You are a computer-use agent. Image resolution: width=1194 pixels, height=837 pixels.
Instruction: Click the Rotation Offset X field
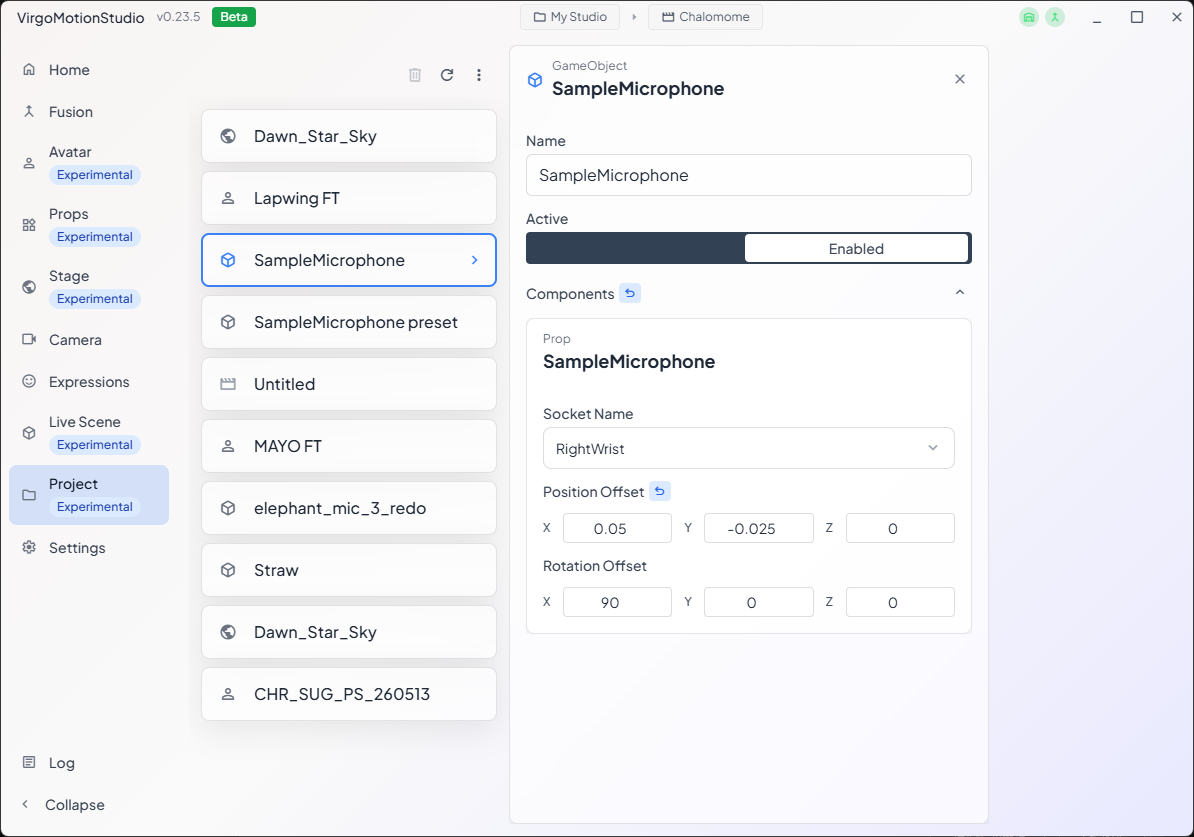click(x=617, y=602)
